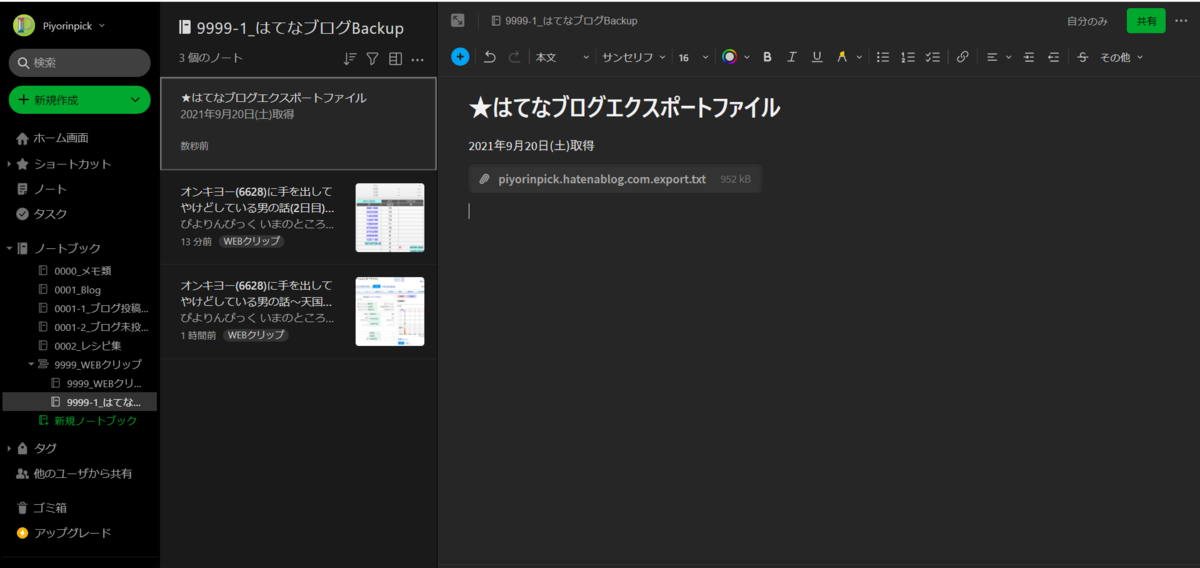
Task: Open the note list filter
Action: (372, 59)
